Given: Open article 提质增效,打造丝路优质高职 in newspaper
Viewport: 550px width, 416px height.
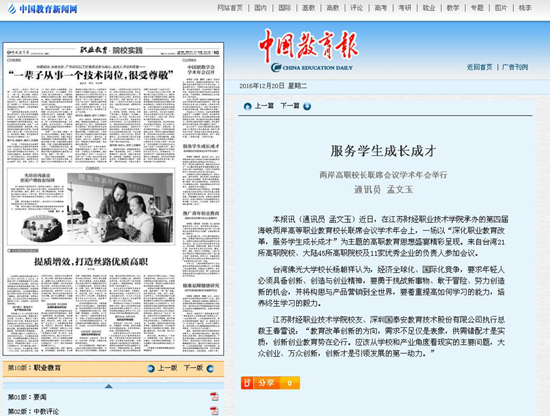Looking at the screenshot, I should point(91,262).
